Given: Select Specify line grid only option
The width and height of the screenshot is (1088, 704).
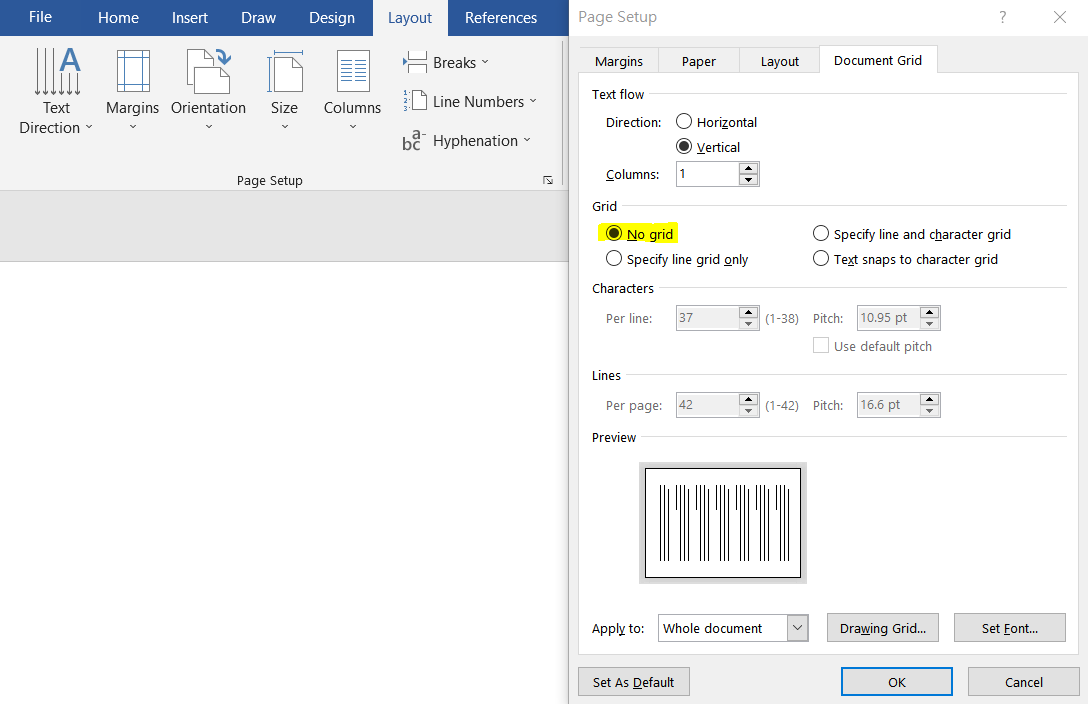Looking at the screenshot, I should (614, 259).
